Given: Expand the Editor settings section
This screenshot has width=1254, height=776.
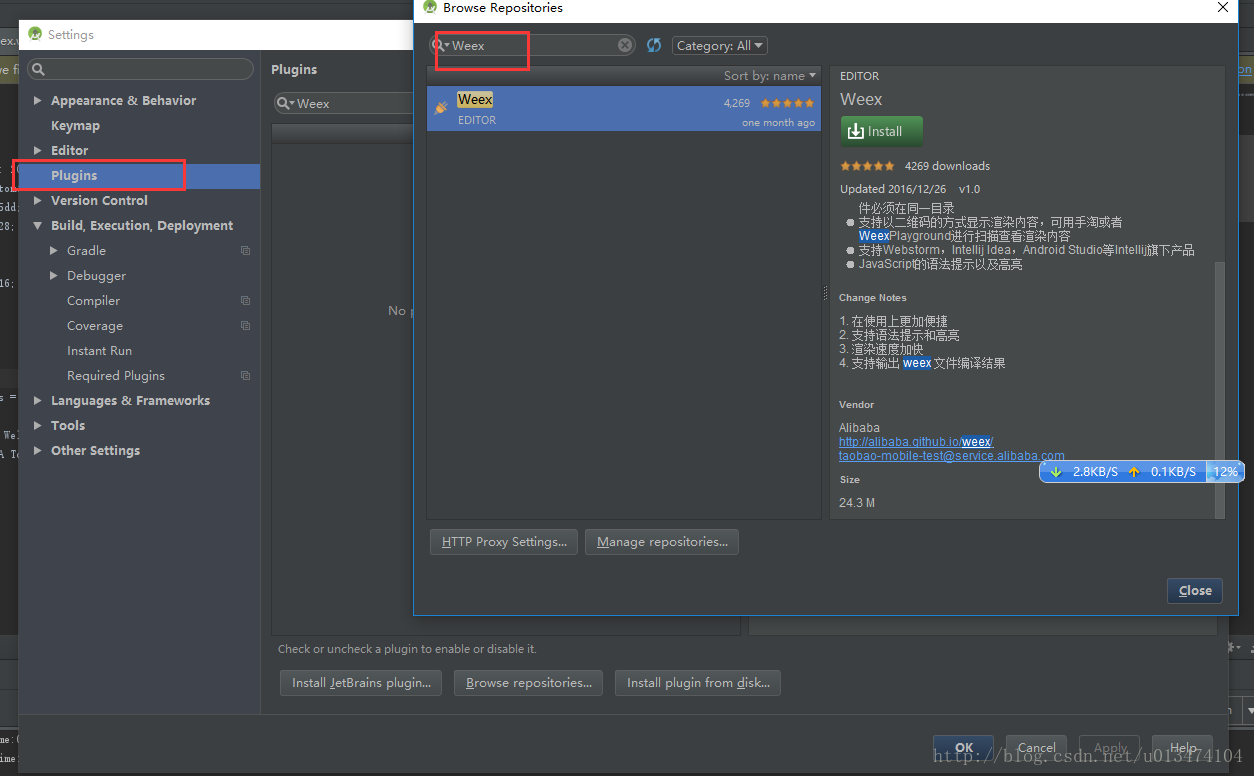Looking at the screenshot, I should tap(38, 151).
